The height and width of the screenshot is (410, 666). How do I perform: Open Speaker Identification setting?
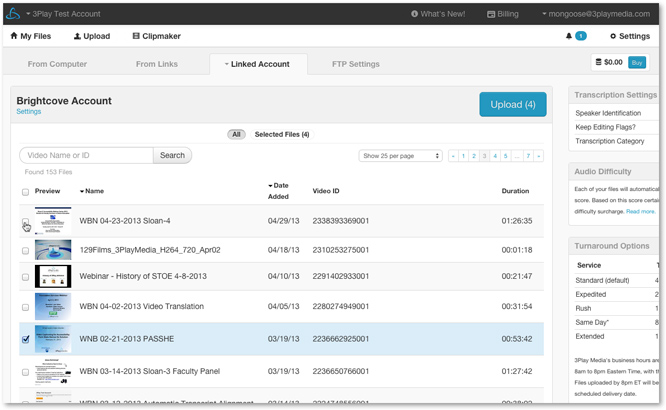[608, 113]
